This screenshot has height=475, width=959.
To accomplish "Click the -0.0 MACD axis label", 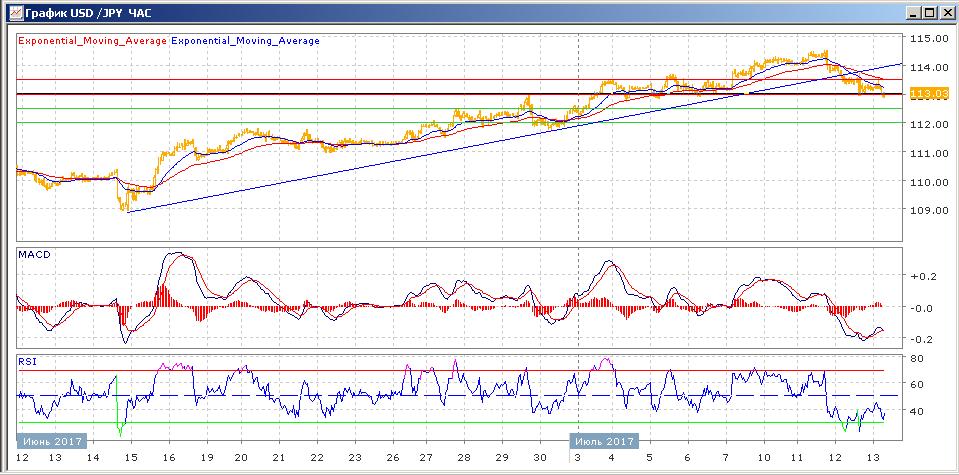I will coord(924,308).
